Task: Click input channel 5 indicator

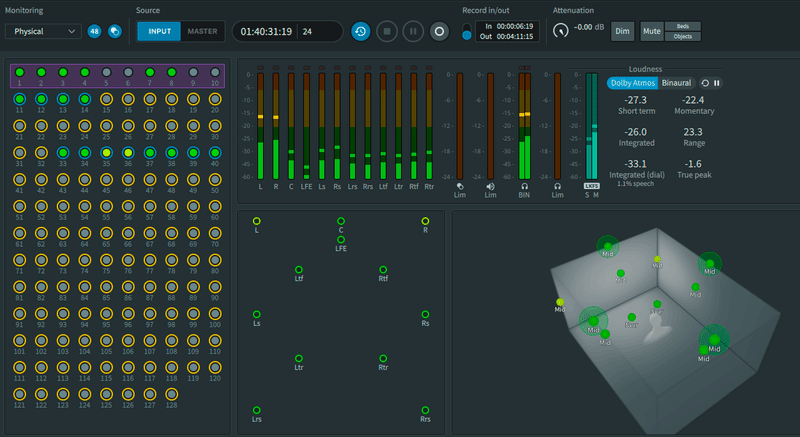Action: click(x=106, y=72)
